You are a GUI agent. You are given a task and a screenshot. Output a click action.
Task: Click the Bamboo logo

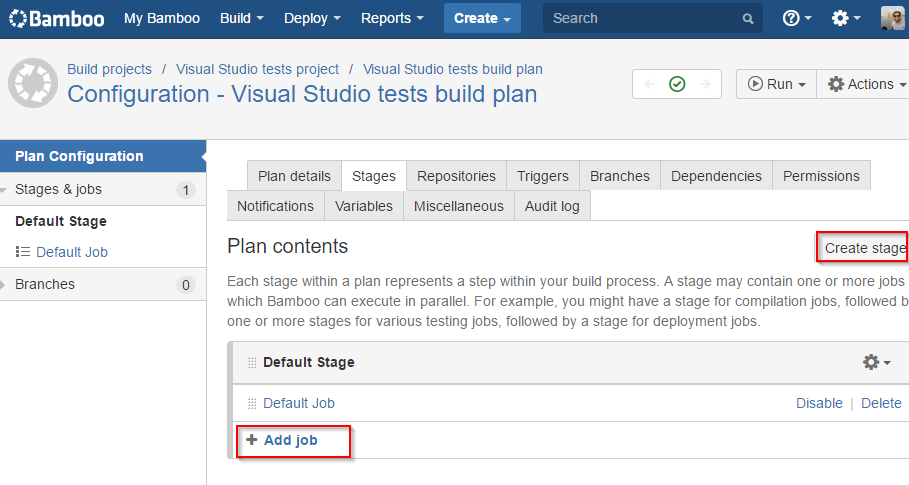click(57, 19)
